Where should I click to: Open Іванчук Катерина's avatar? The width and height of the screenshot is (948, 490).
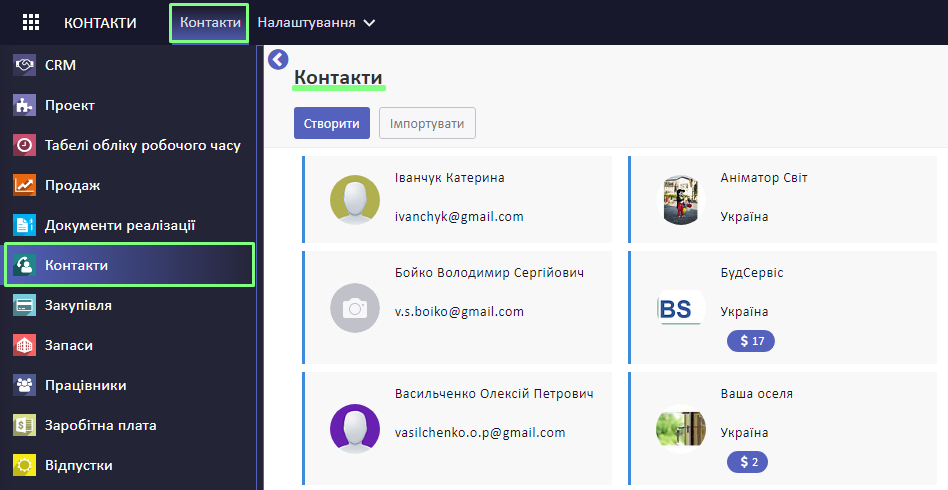pos(355,200)
